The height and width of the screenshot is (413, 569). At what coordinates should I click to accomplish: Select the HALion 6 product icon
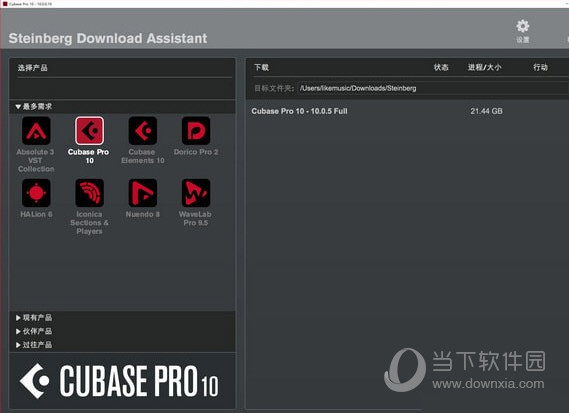(x=36, y=193)
